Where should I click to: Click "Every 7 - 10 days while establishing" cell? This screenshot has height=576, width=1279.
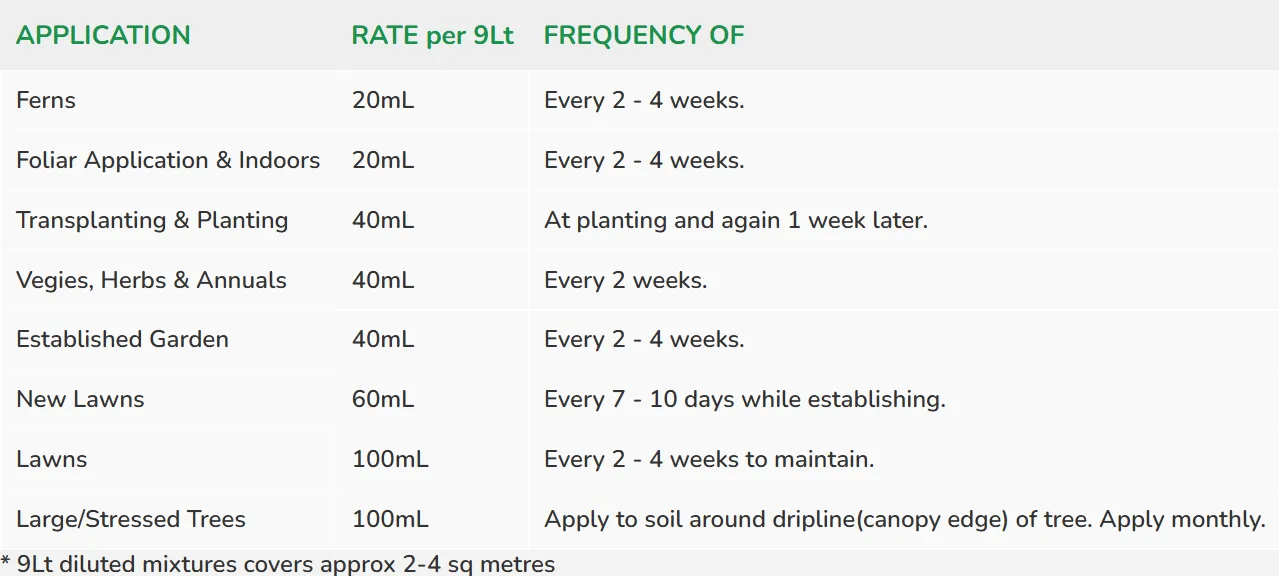[x=745, y=400]
